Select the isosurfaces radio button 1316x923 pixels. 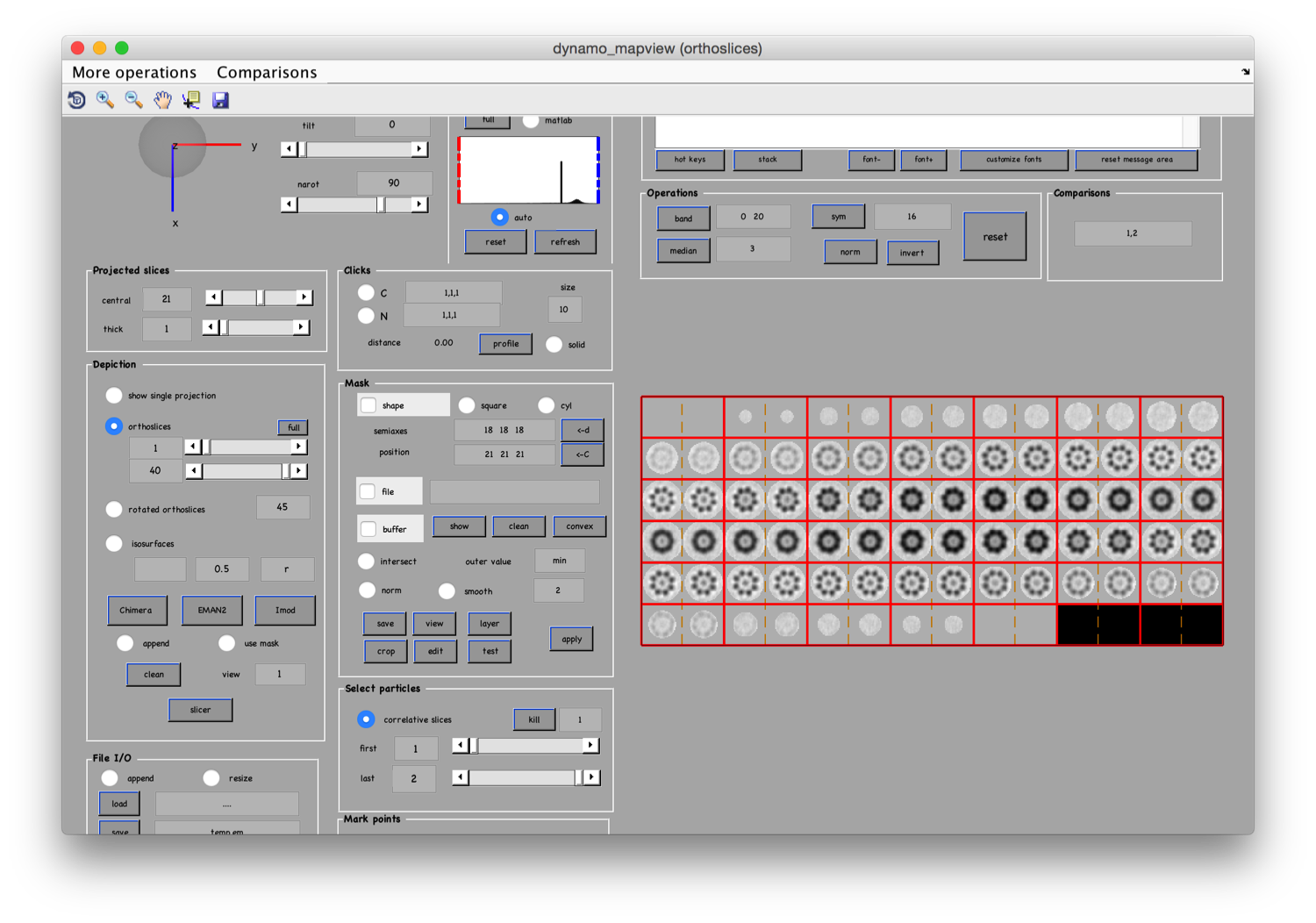114,543
